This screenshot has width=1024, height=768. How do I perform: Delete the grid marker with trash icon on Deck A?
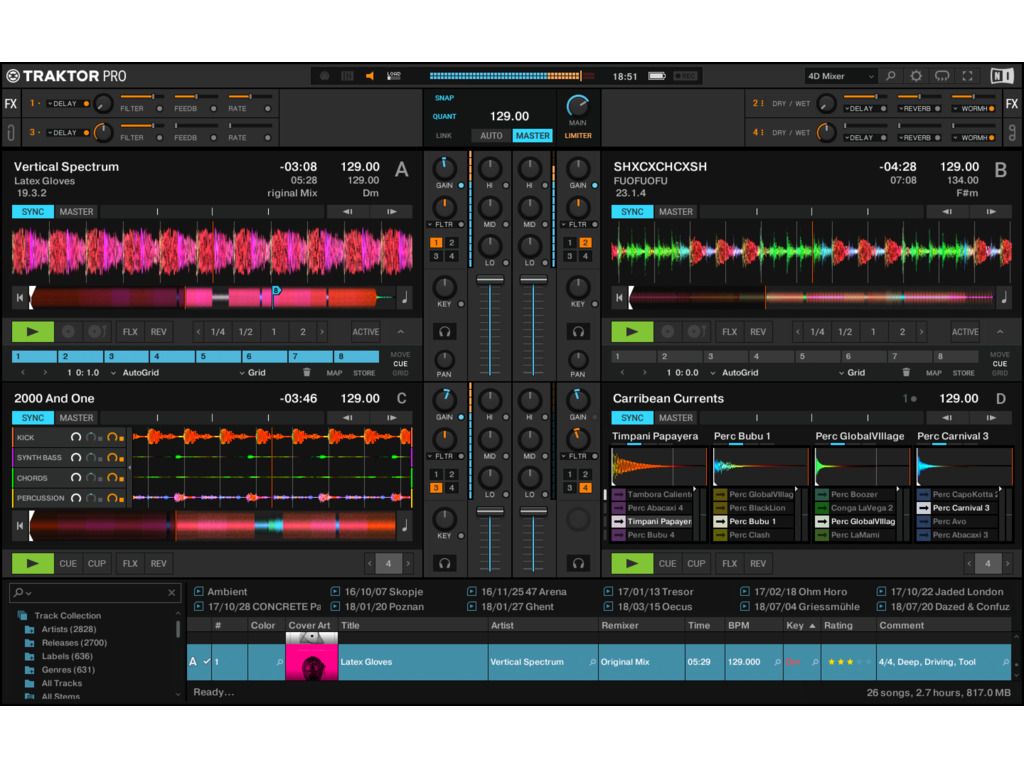[x=306, y=372]
